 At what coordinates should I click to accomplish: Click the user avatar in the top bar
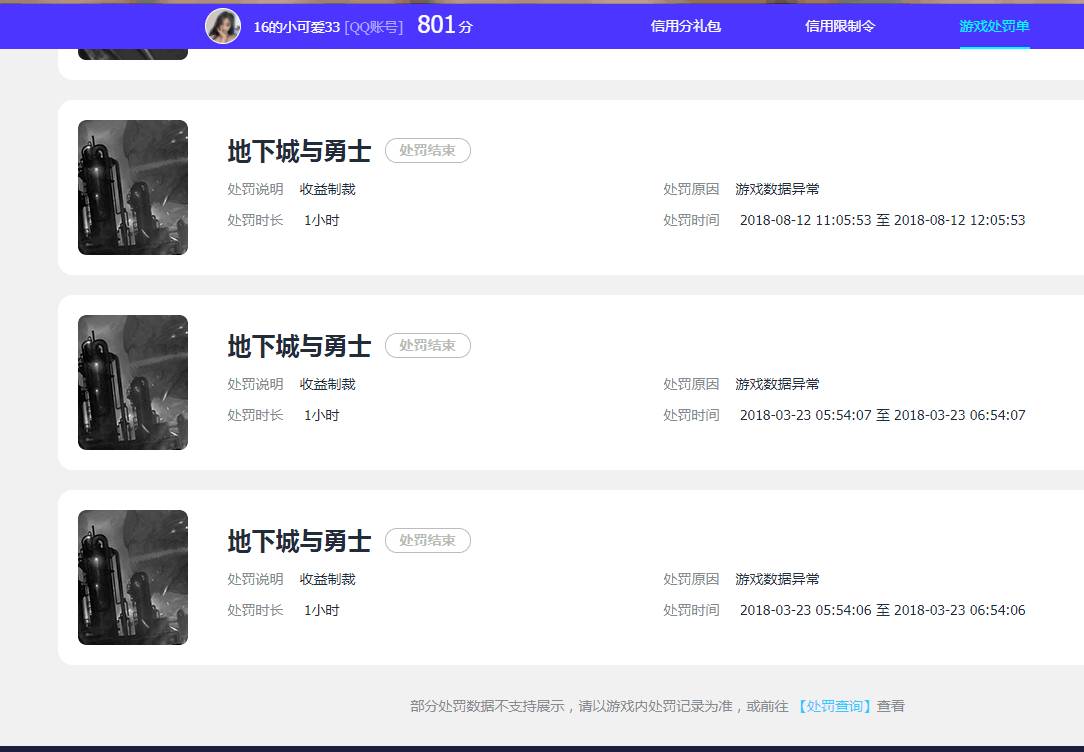(224, 25)
